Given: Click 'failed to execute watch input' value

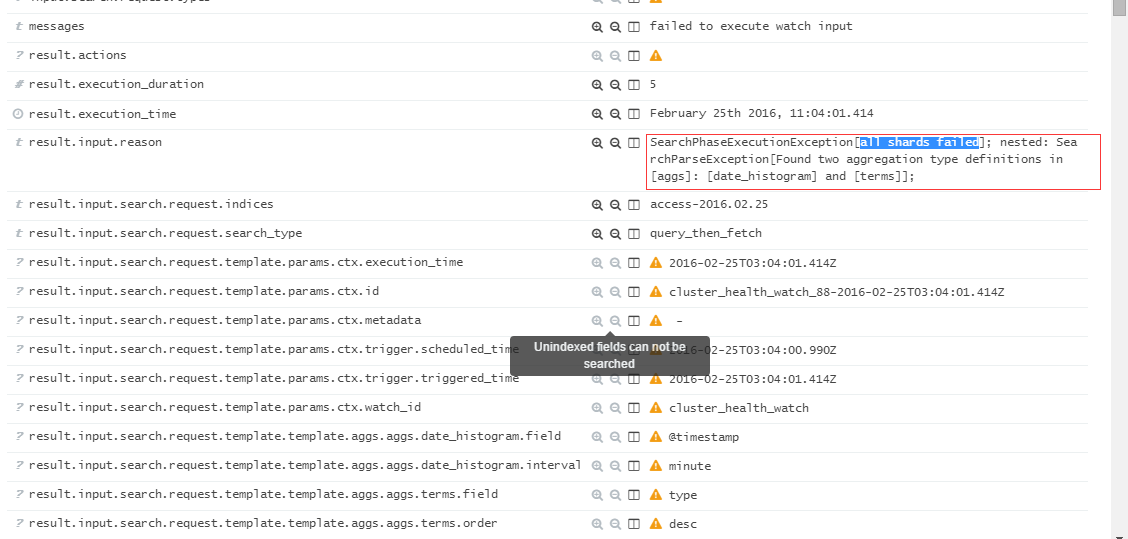Looking at the screenshot, I should coord(751,26).
